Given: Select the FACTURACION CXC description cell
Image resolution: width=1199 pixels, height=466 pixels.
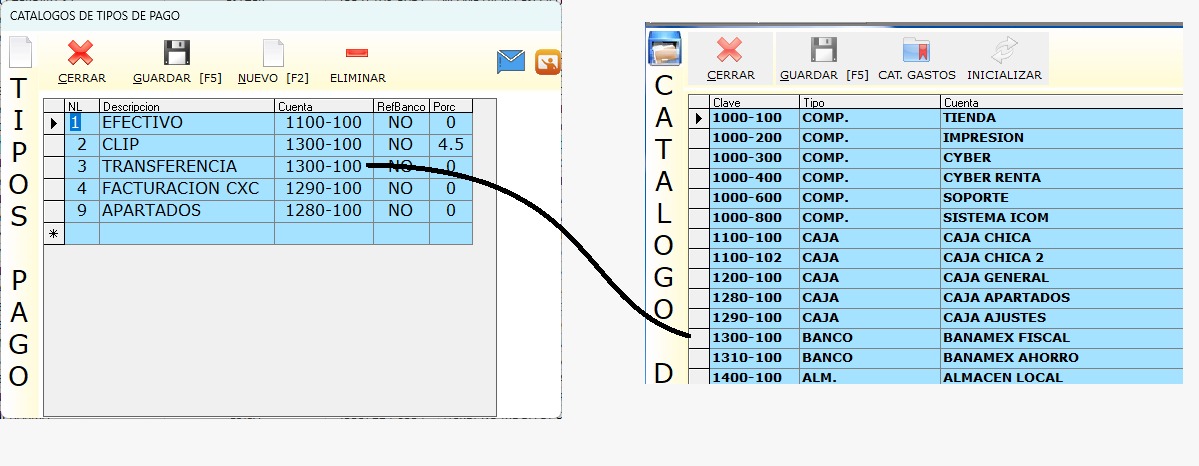Looking at the screenshot, I should pos(186,189).
